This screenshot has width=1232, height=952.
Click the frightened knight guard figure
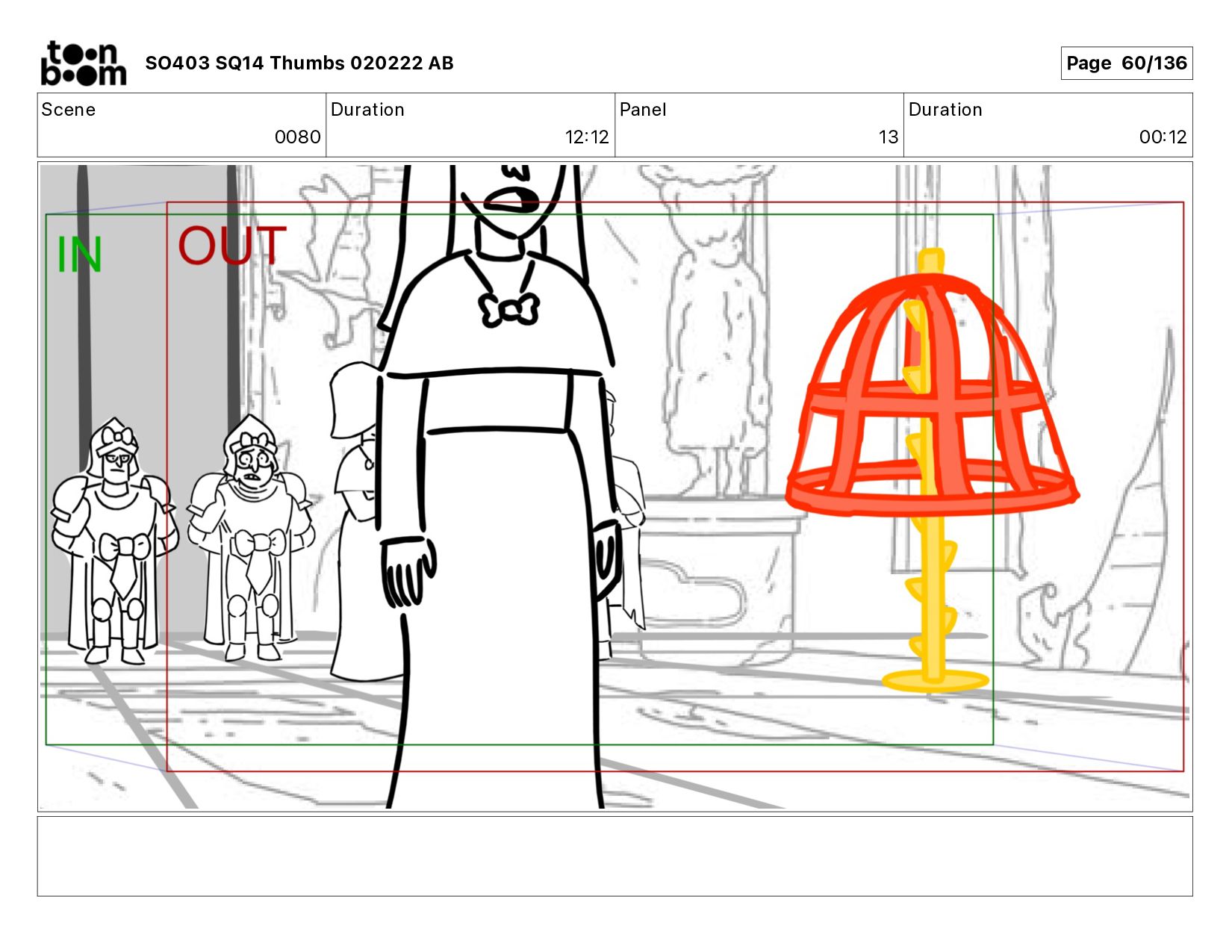[250, 539]
